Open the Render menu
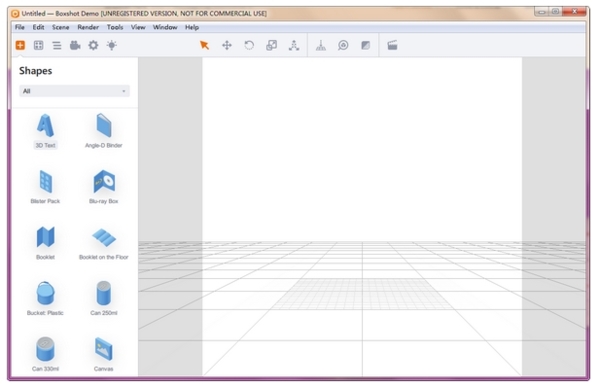The height and width of the screenshot is (387, 600). 88,27
